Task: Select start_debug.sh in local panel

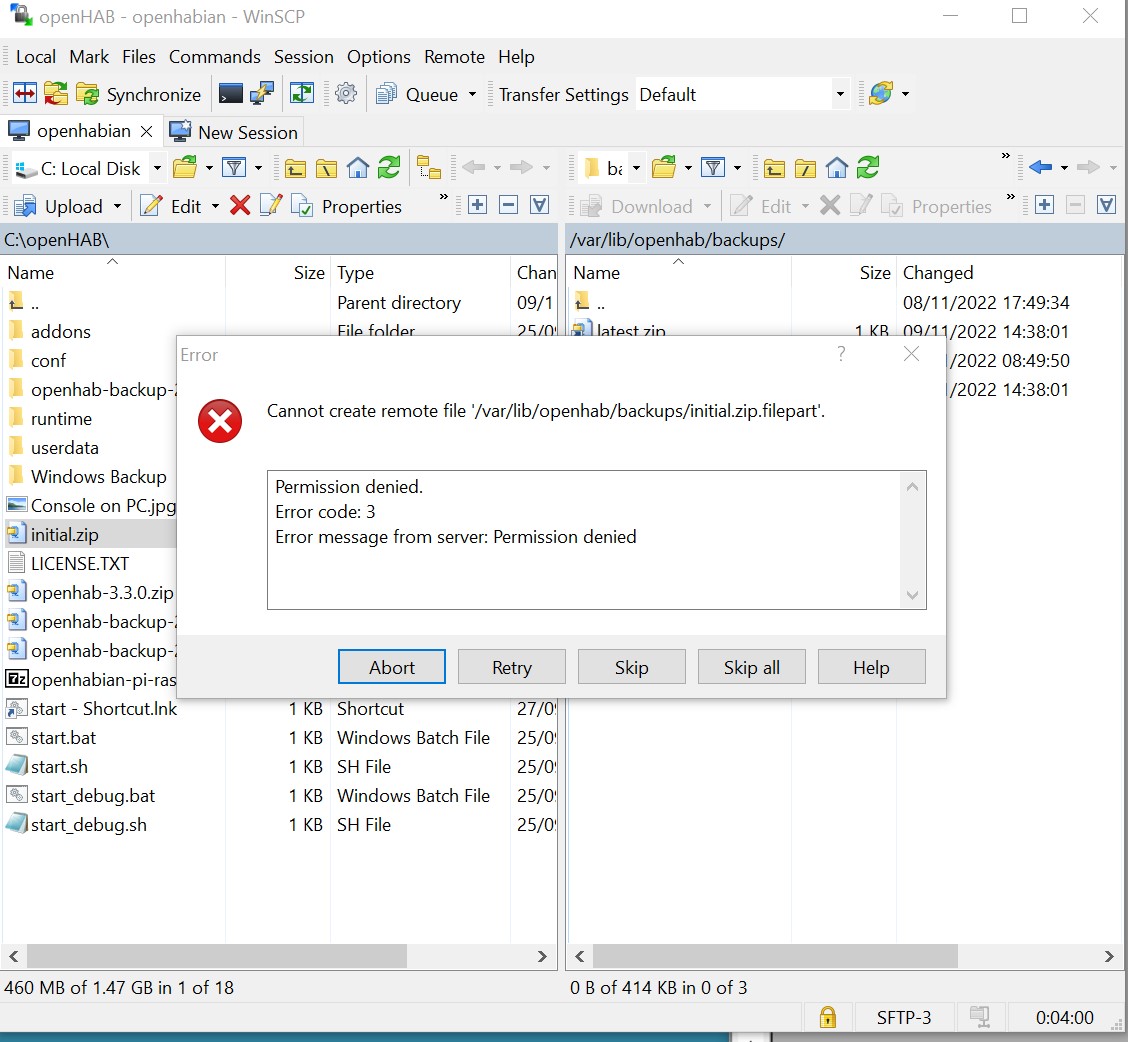Action: point(88,825)
